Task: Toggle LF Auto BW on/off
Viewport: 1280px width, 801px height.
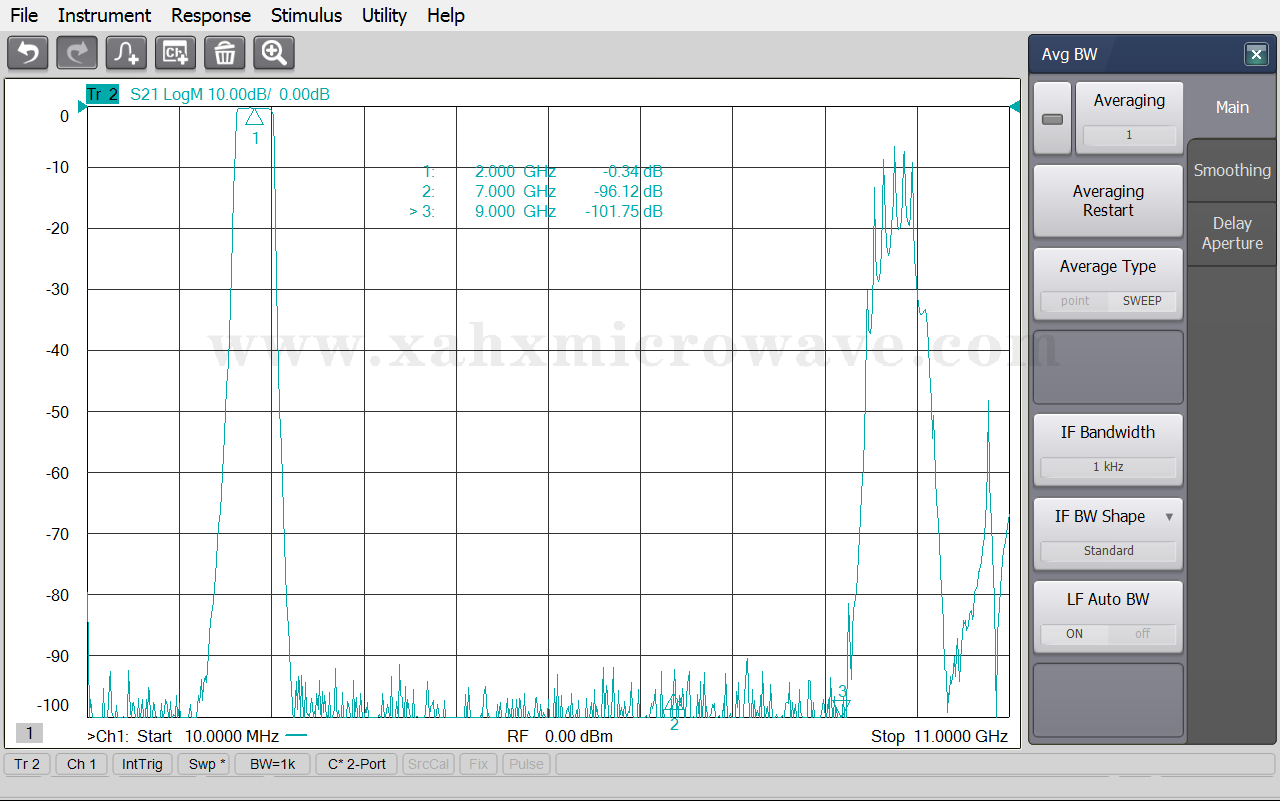Action: coord(1108,634)
